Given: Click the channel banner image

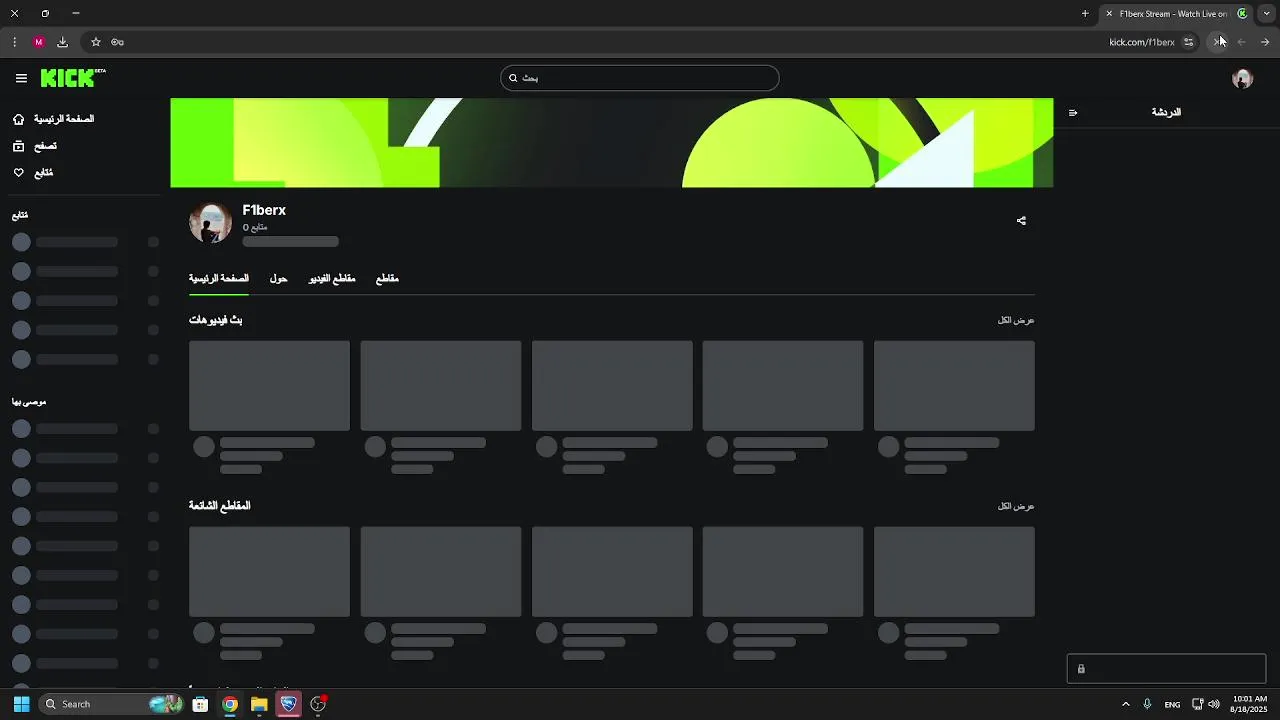Looking at the screenshot, I should (x=612, y=143).
